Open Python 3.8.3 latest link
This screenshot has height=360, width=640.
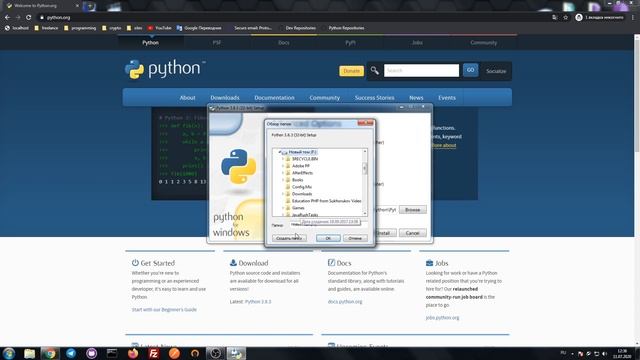[258, 302]
